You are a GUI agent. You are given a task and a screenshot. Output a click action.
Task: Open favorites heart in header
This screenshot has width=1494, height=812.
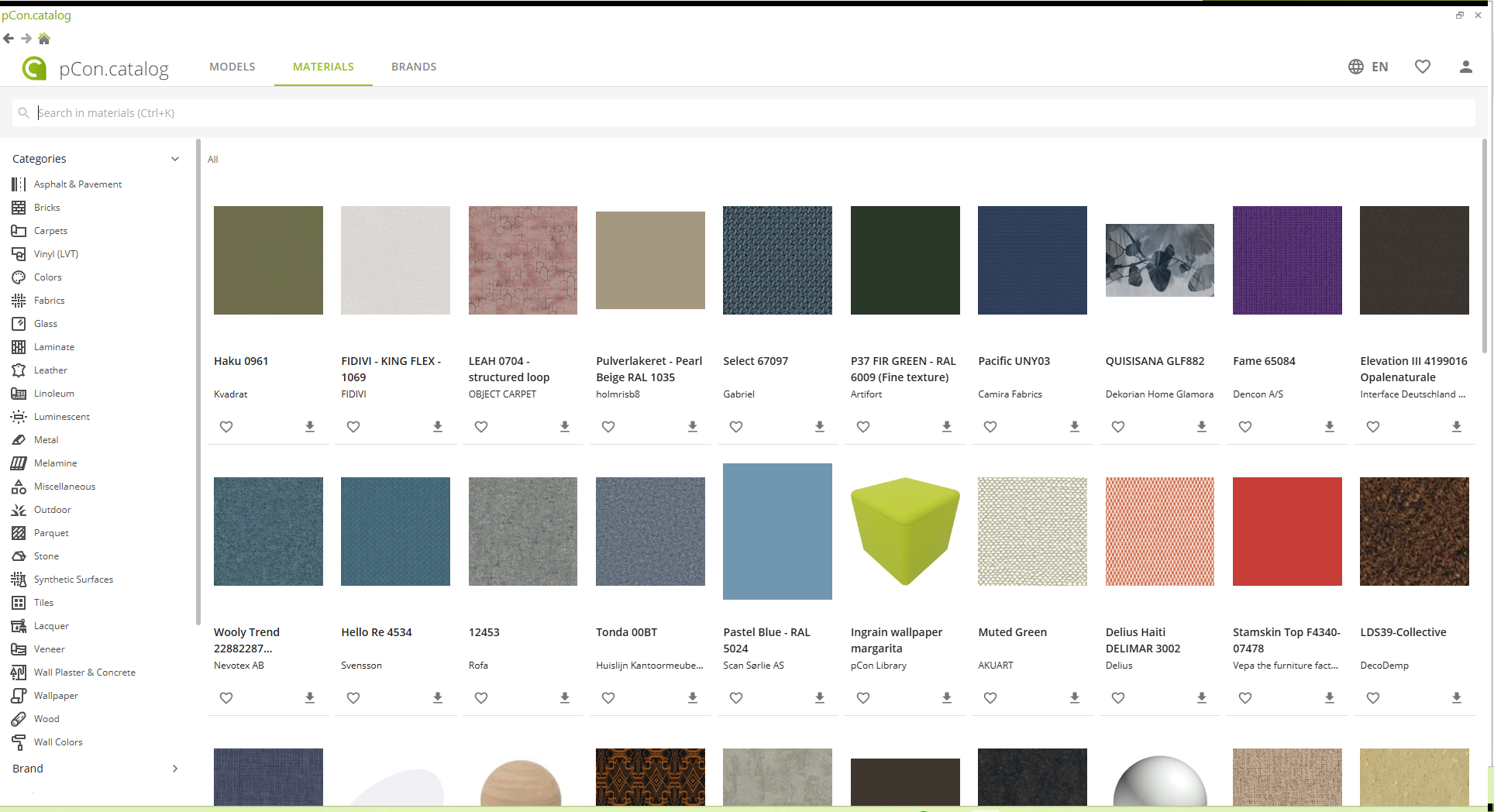click(x=1423, y=67)
